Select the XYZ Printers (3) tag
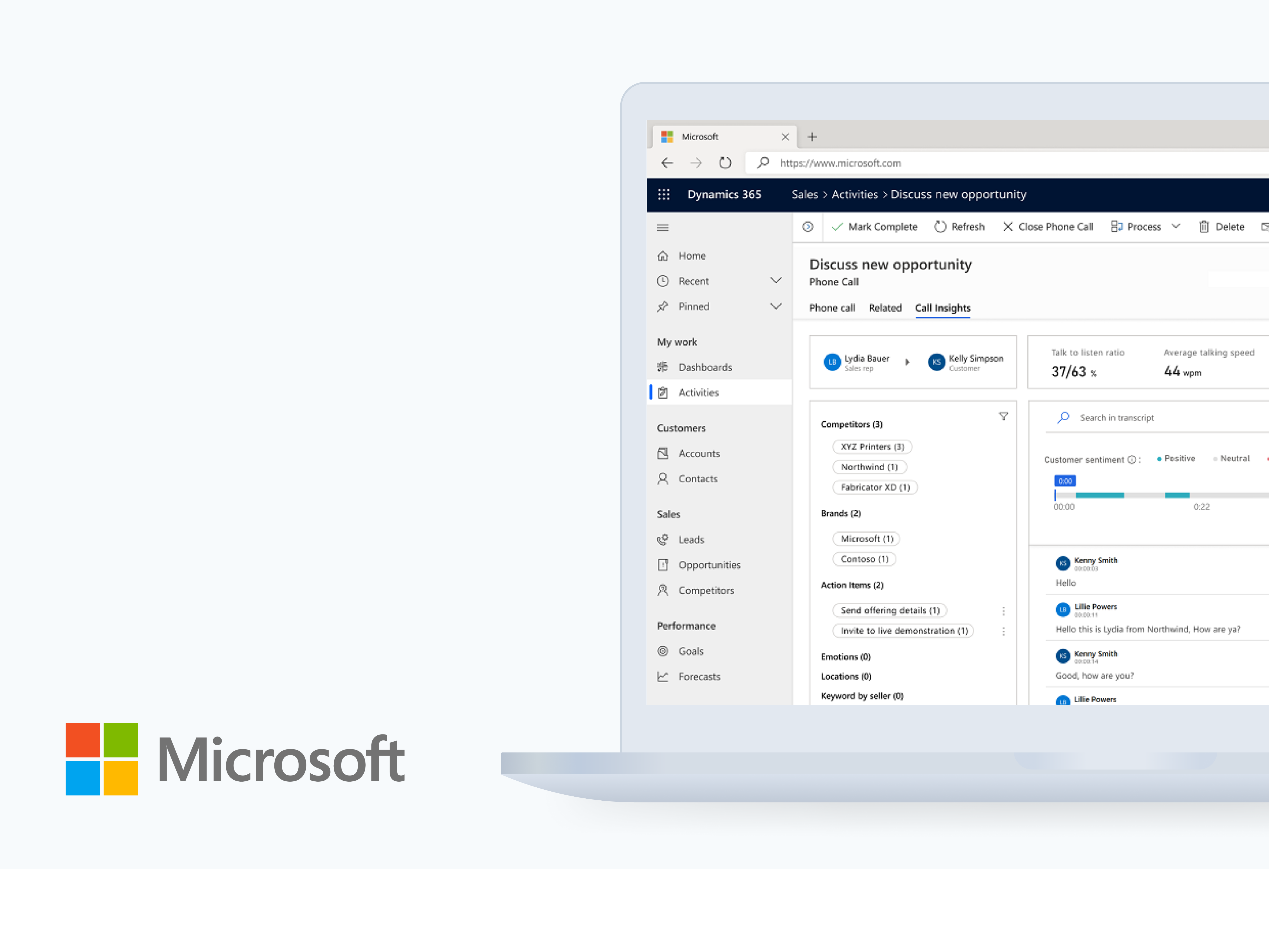 [x=872, y=447]
